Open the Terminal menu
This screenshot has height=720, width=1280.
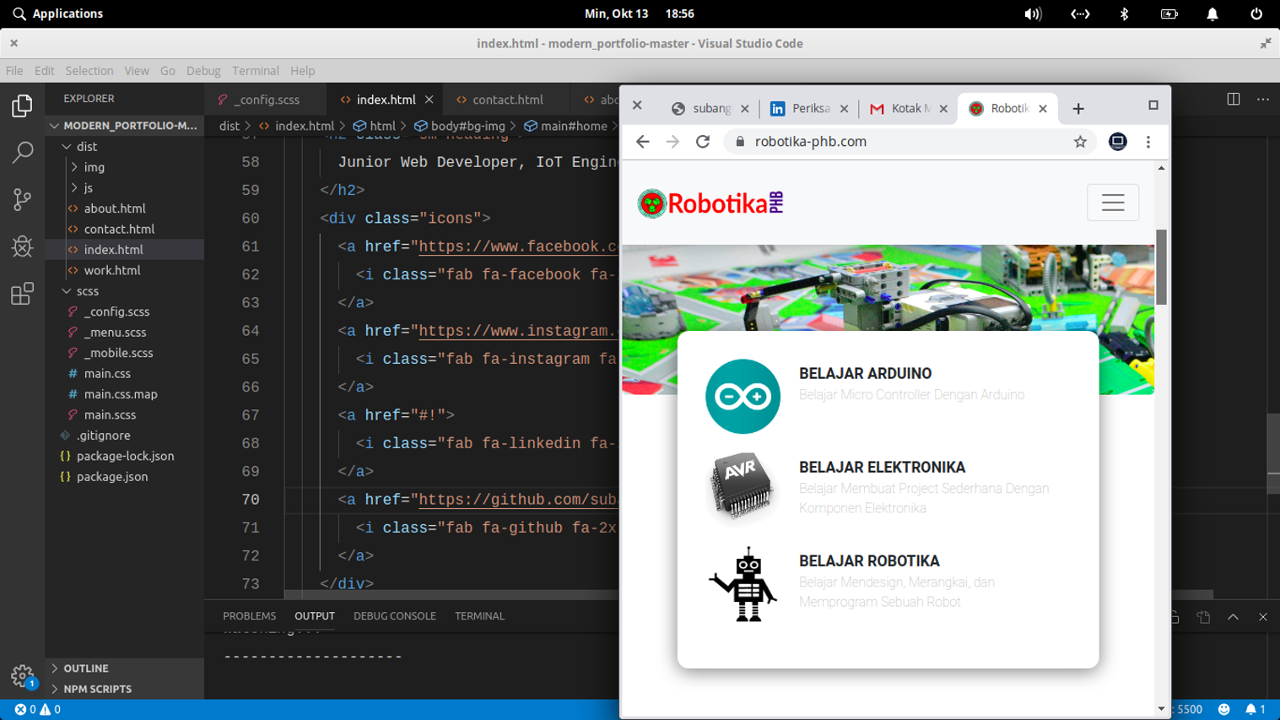click(255, 71)
